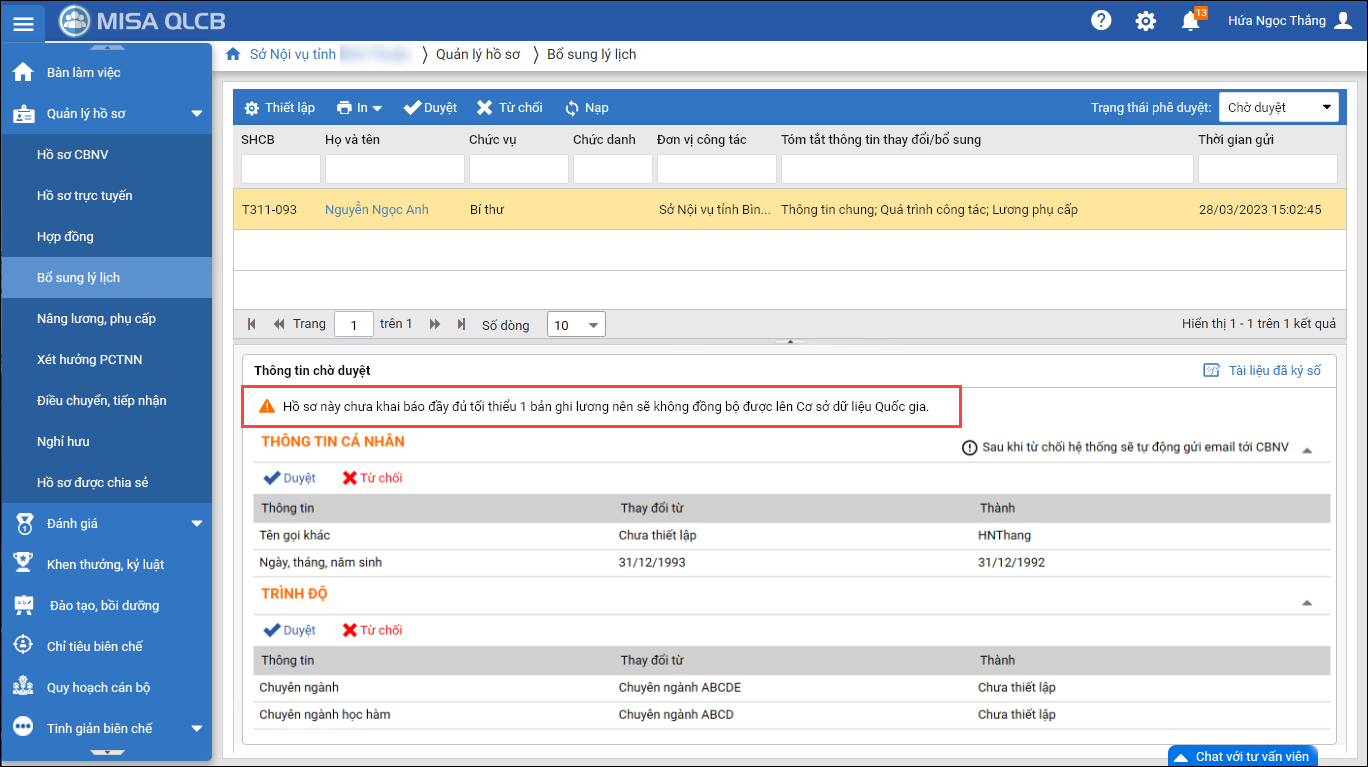Image resolution: width=1368 pixels, height=767 pixels.
Task: Open the hamburger menu icon
Action: click(23, 23)
